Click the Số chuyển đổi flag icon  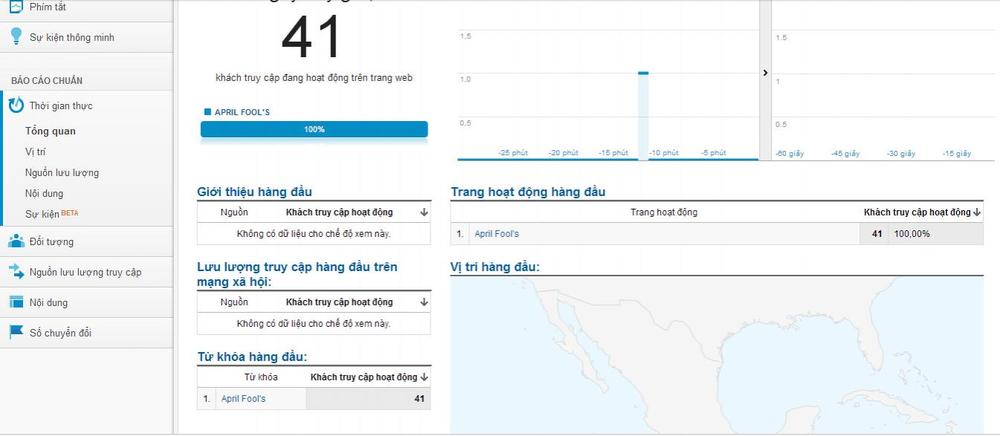pos(17,332)
